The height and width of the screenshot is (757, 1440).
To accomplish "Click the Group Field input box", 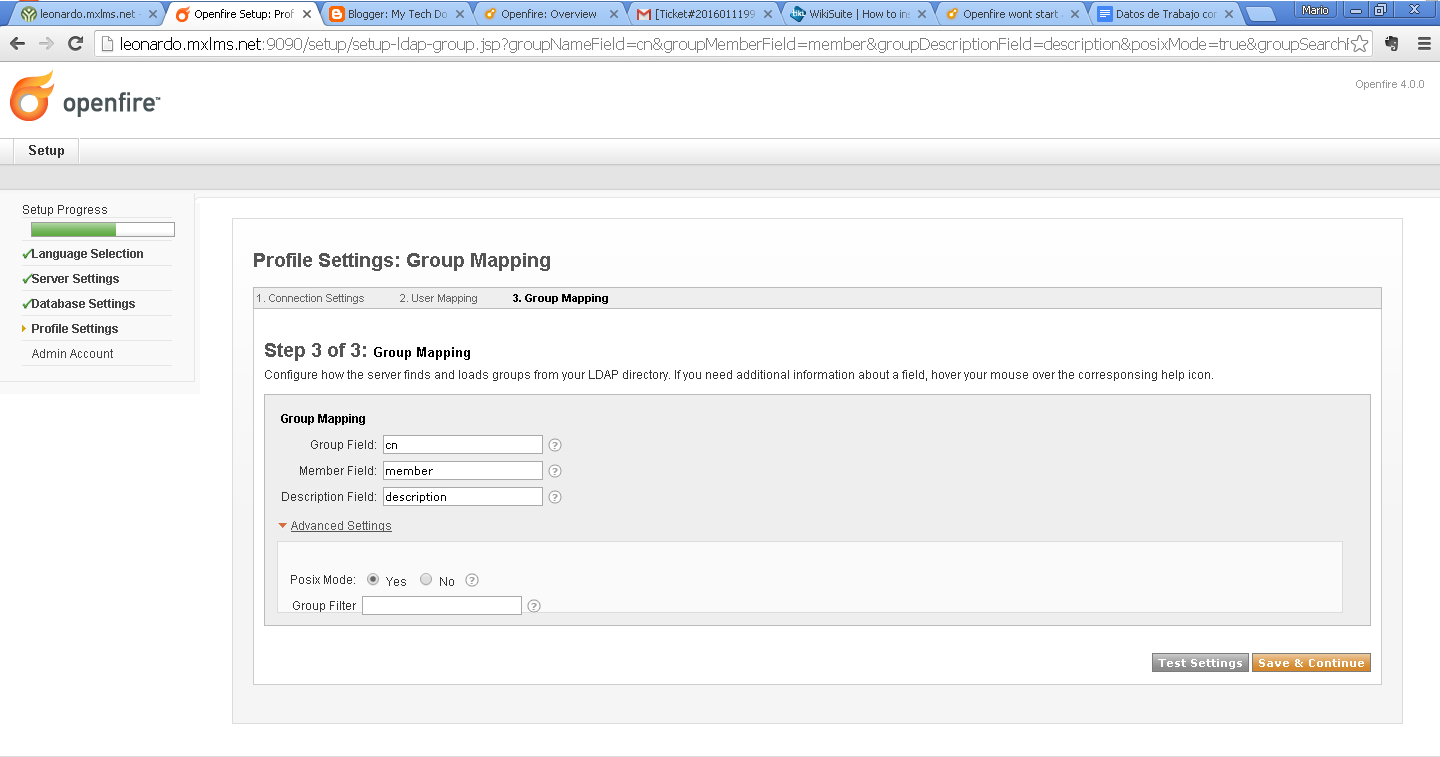I will 463,445.
